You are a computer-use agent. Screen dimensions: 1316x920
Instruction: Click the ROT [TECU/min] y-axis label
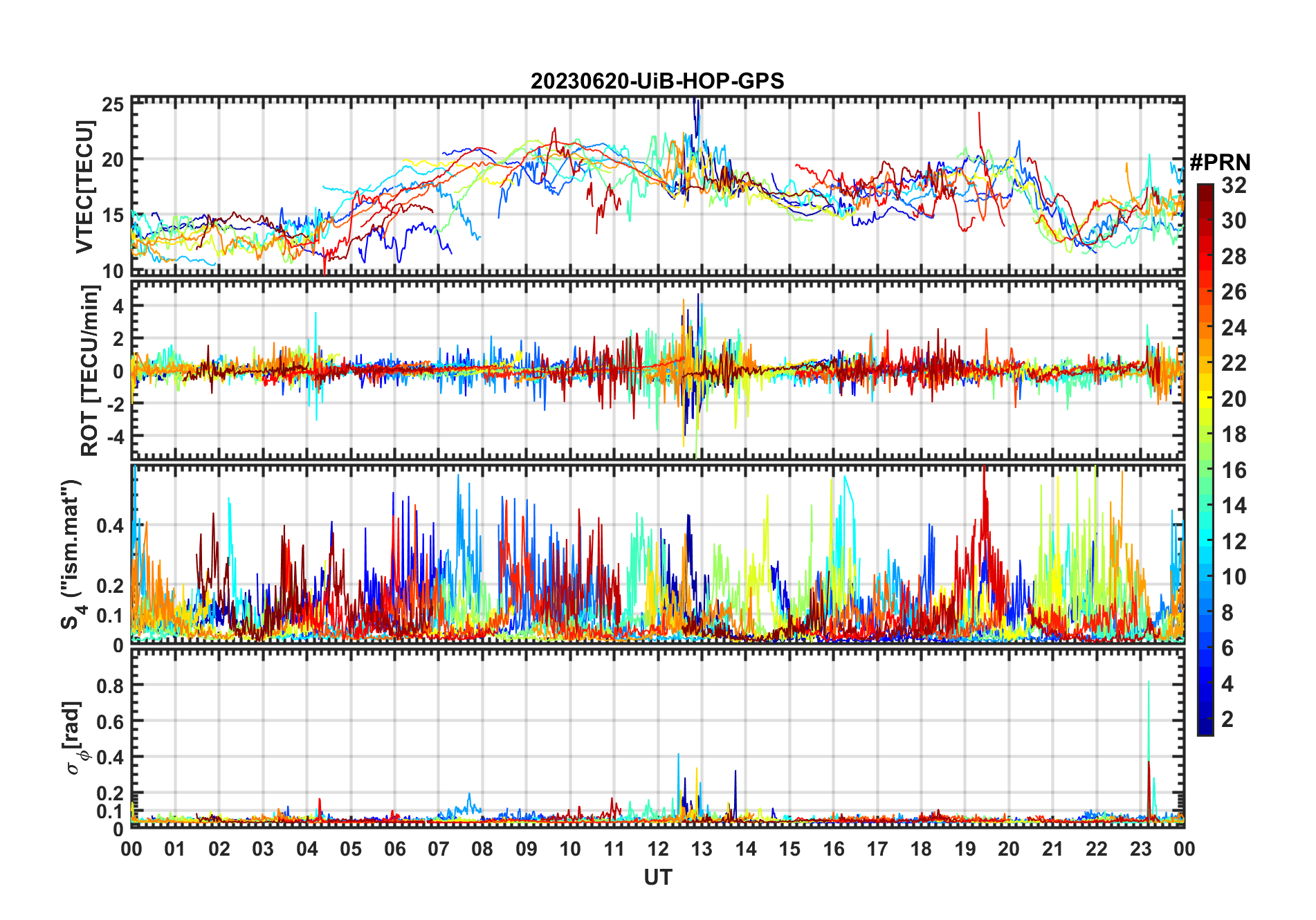[89, 371]
